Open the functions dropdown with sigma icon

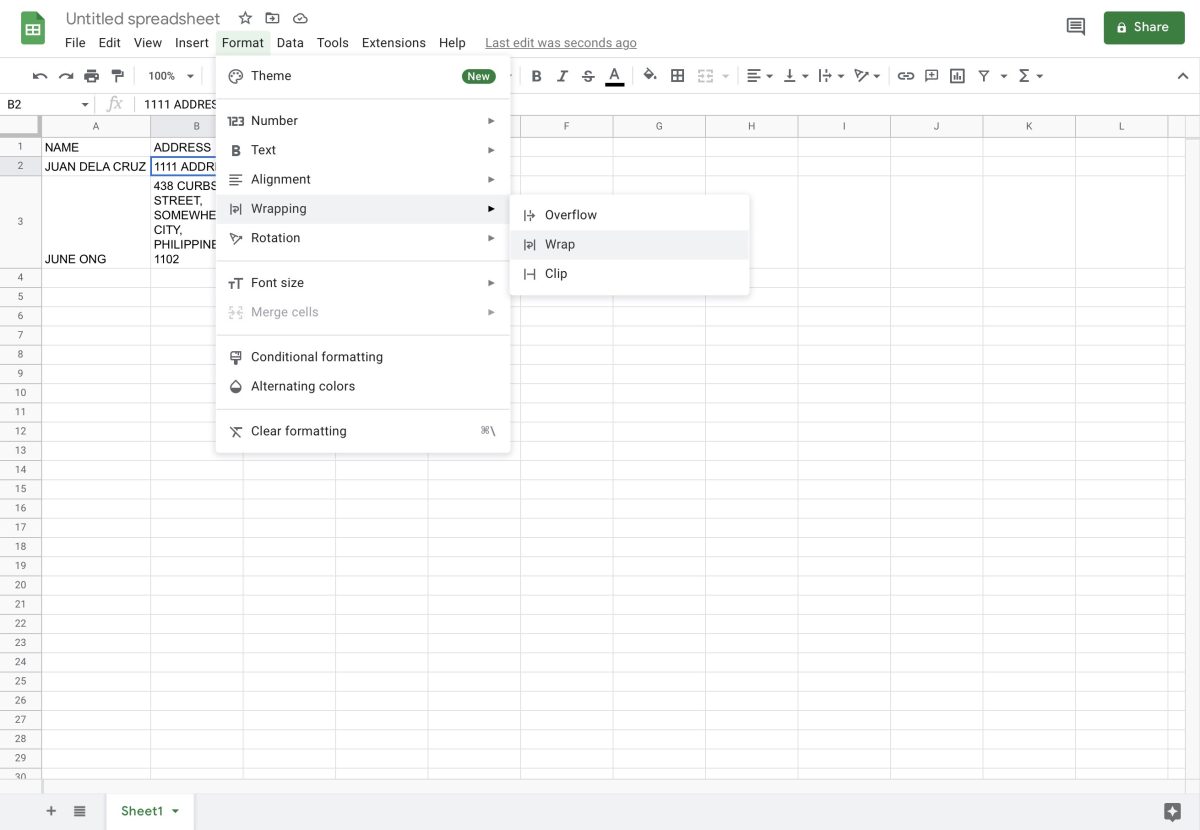1027,75
